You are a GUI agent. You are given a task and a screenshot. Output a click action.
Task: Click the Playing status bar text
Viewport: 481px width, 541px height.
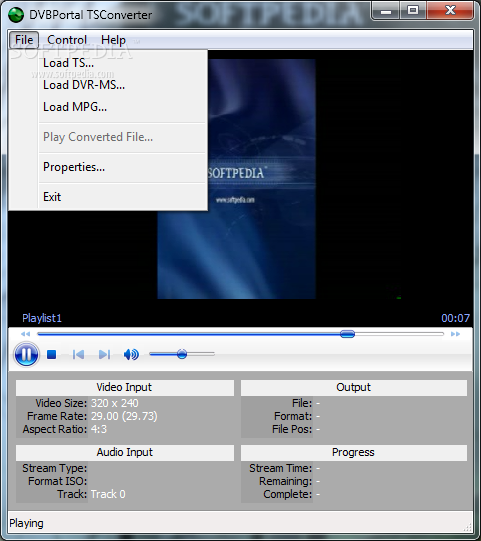tap(26, 523)
